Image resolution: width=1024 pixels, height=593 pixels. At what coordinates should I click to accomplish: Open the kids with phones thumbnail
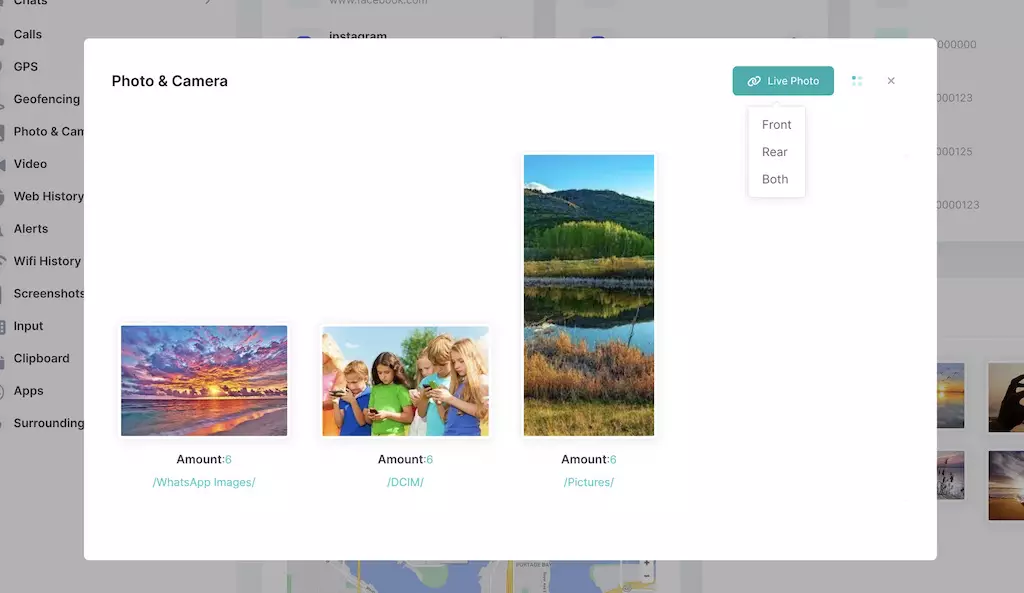[x=405, y=381]
